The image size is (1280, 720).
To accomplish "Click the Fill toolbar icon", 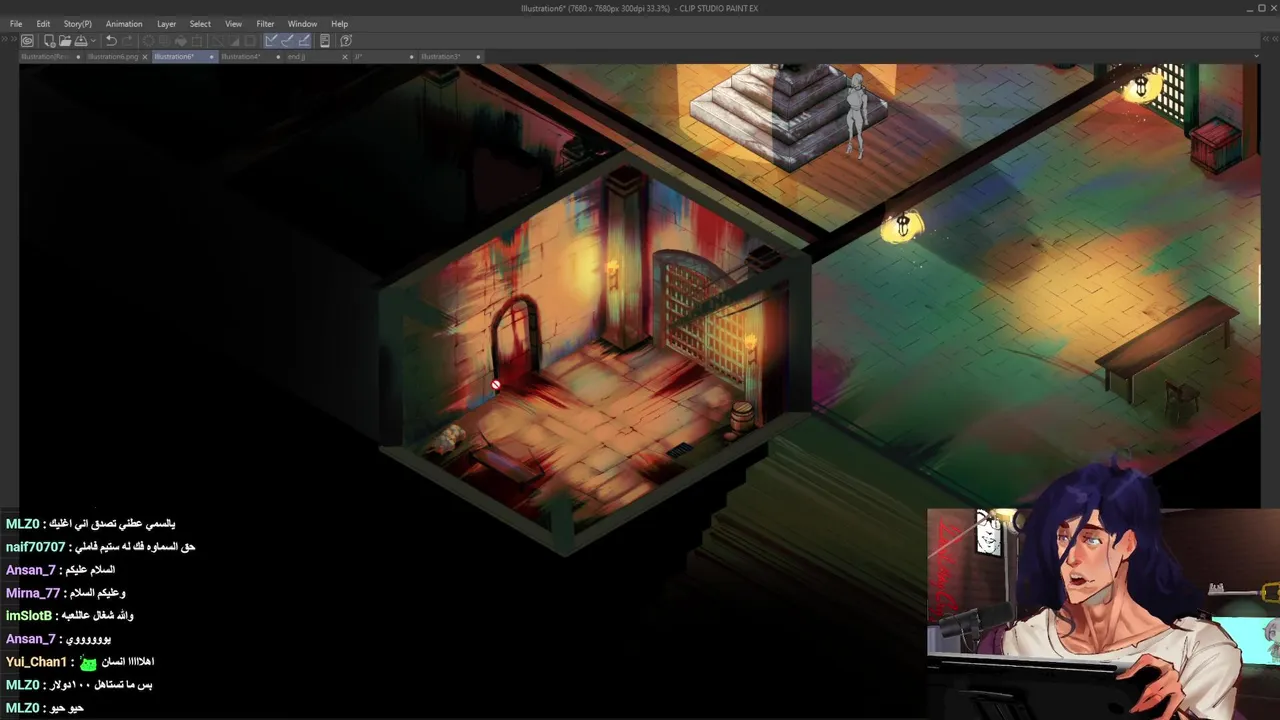I will pyautogui.click(x=180, y=41).
